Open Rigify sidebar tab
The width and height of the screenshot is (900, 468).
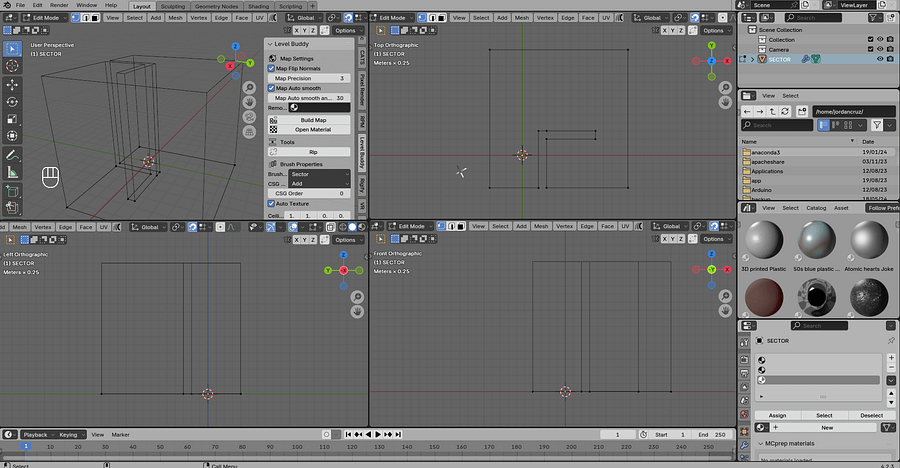point(362,184)
